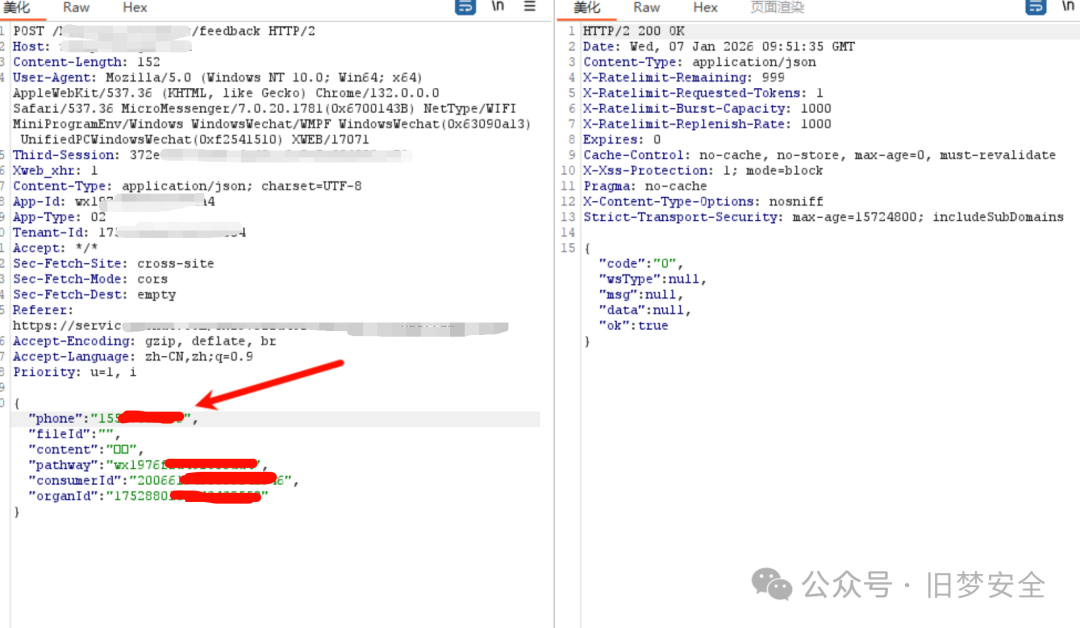Switch to request Raw tab

76,8
